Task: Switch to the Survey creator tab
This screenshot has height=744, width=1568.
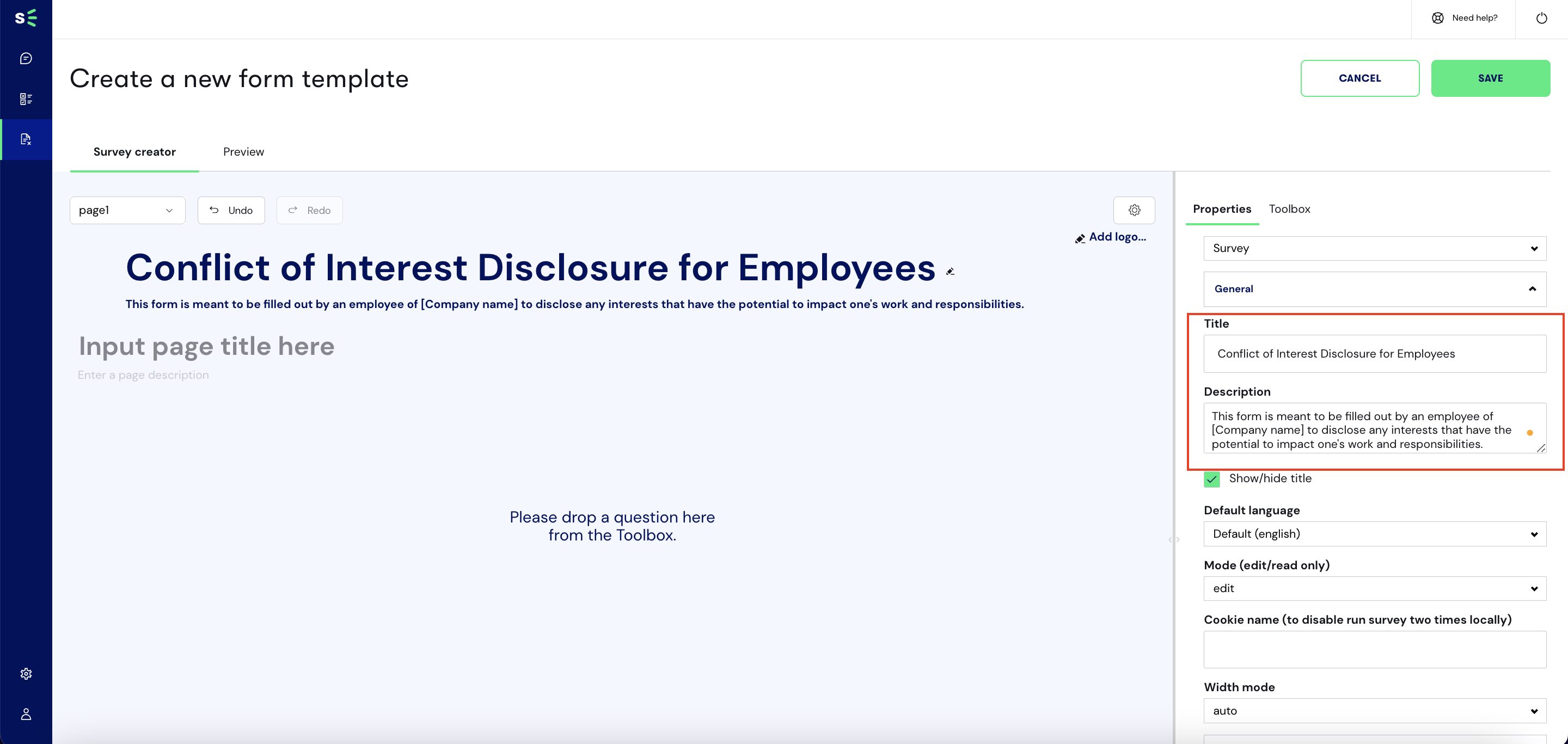Action: pyautogui.click(x=134, y=151)
